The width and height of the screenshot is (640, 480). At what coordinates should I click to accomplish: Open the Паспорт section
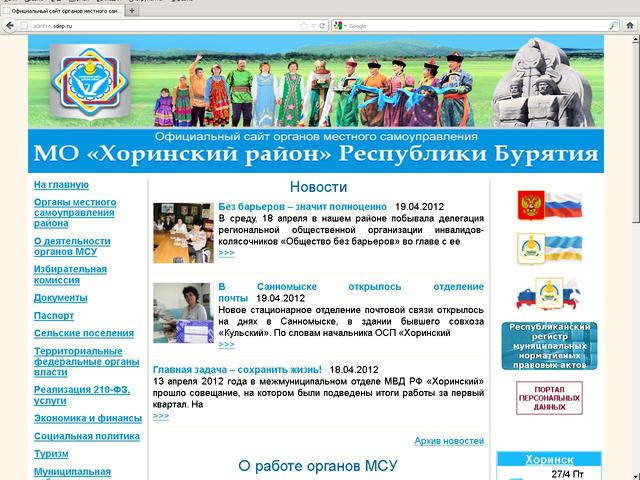(54, 316)
